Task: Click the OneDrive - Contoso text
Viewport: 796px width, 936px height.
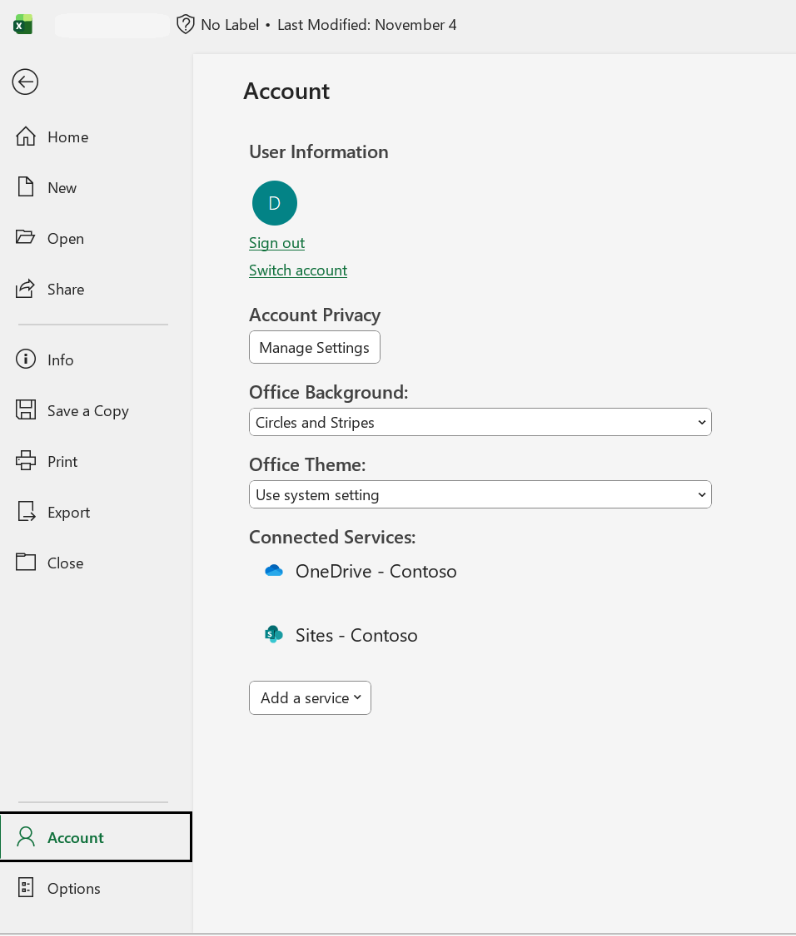Action: click(x=376, y=571)
